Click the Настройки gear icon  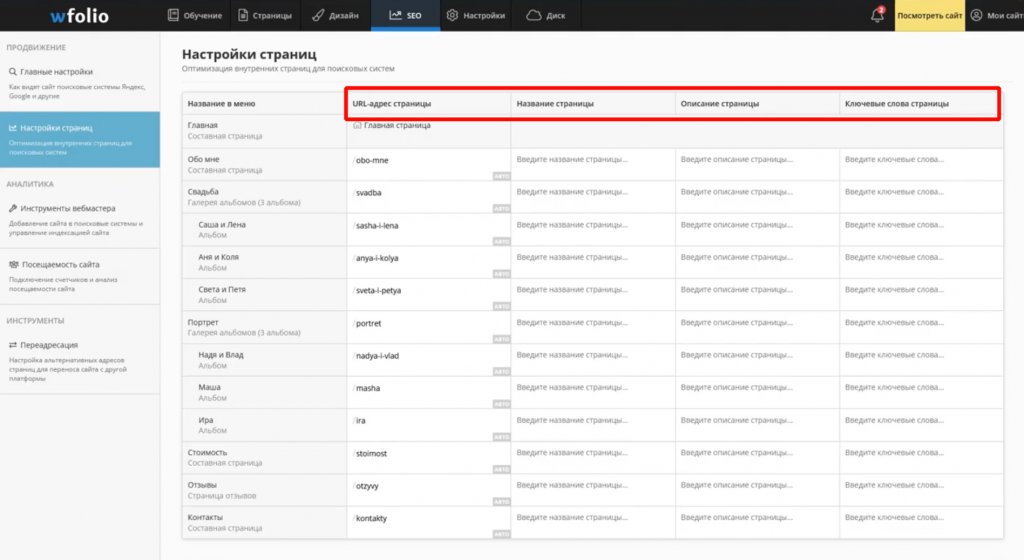452,15
